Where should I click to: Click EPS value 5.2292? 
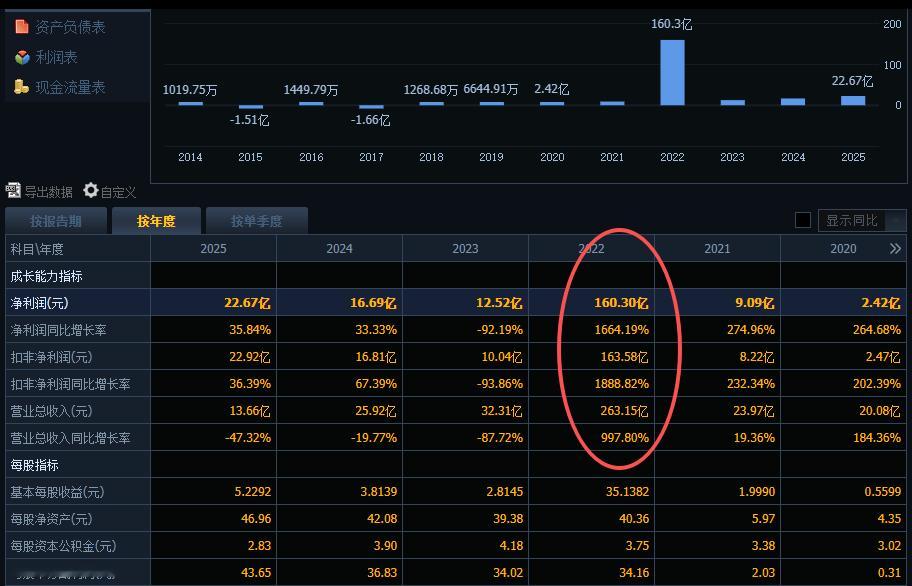point(252,492)
